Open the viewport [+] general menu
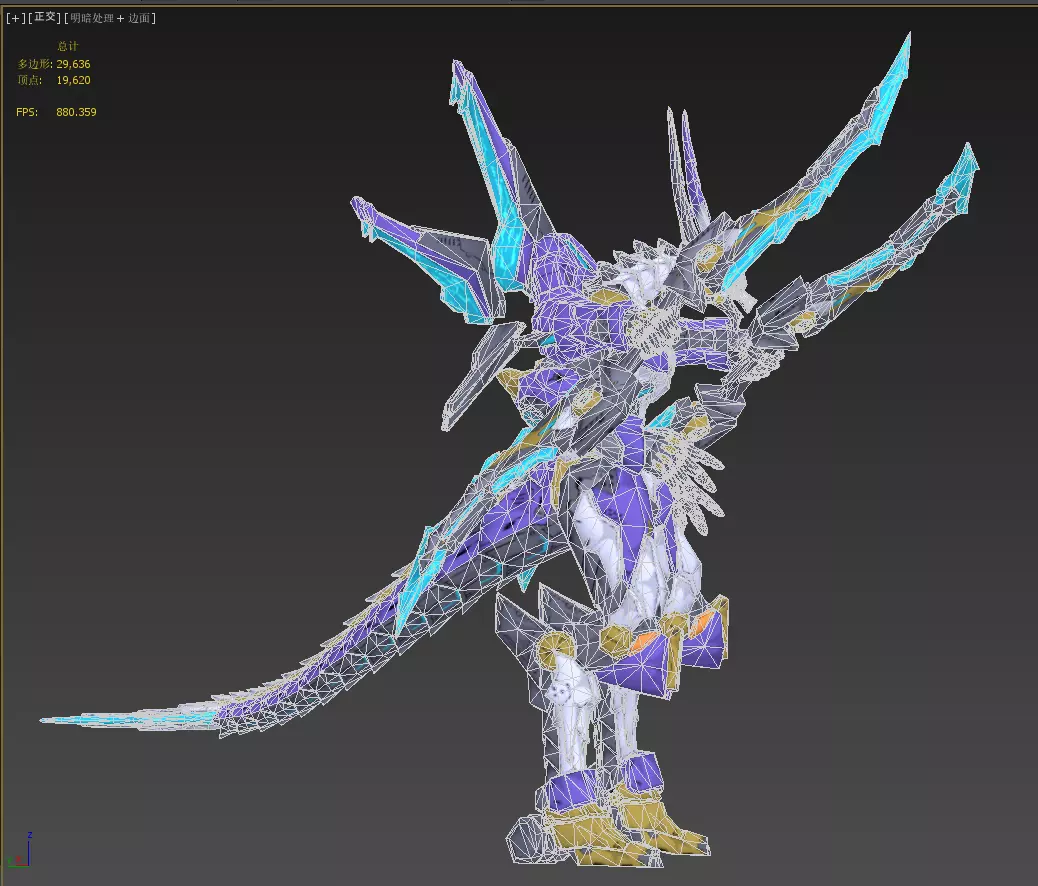The image size is (1038, 886). pos(15,18)
